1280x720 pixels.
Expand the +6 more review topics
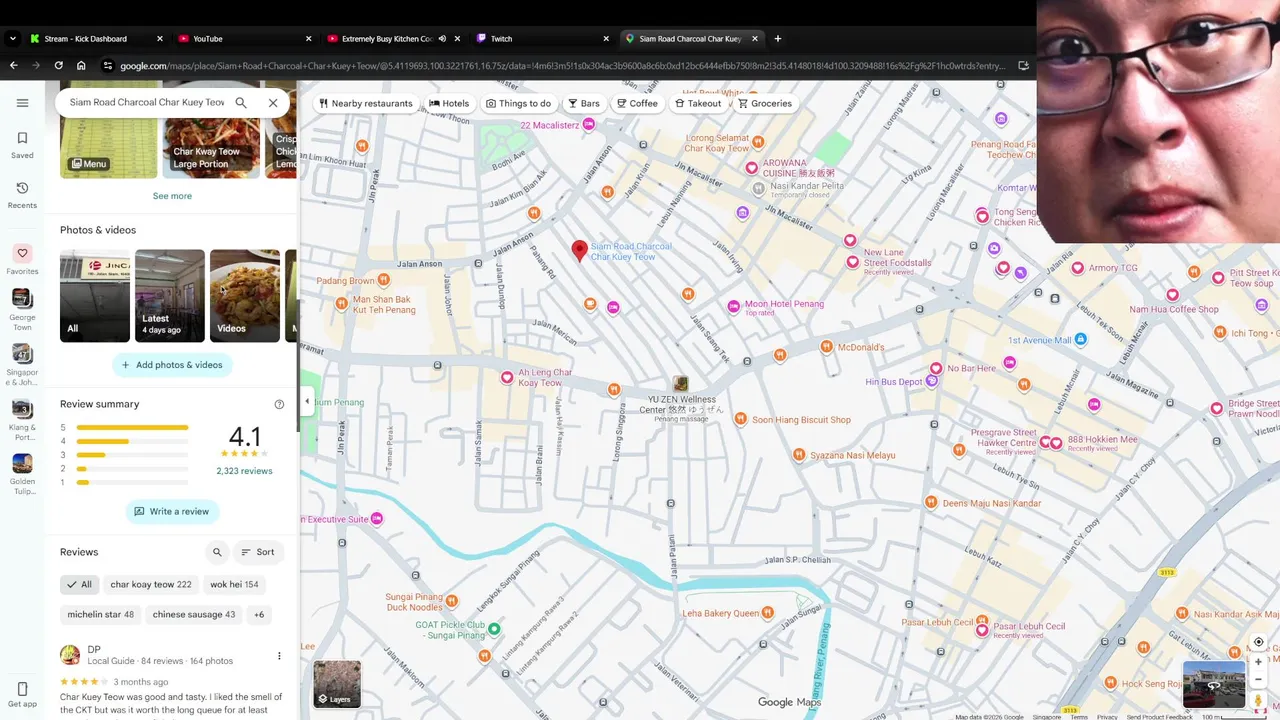[259, 615]
